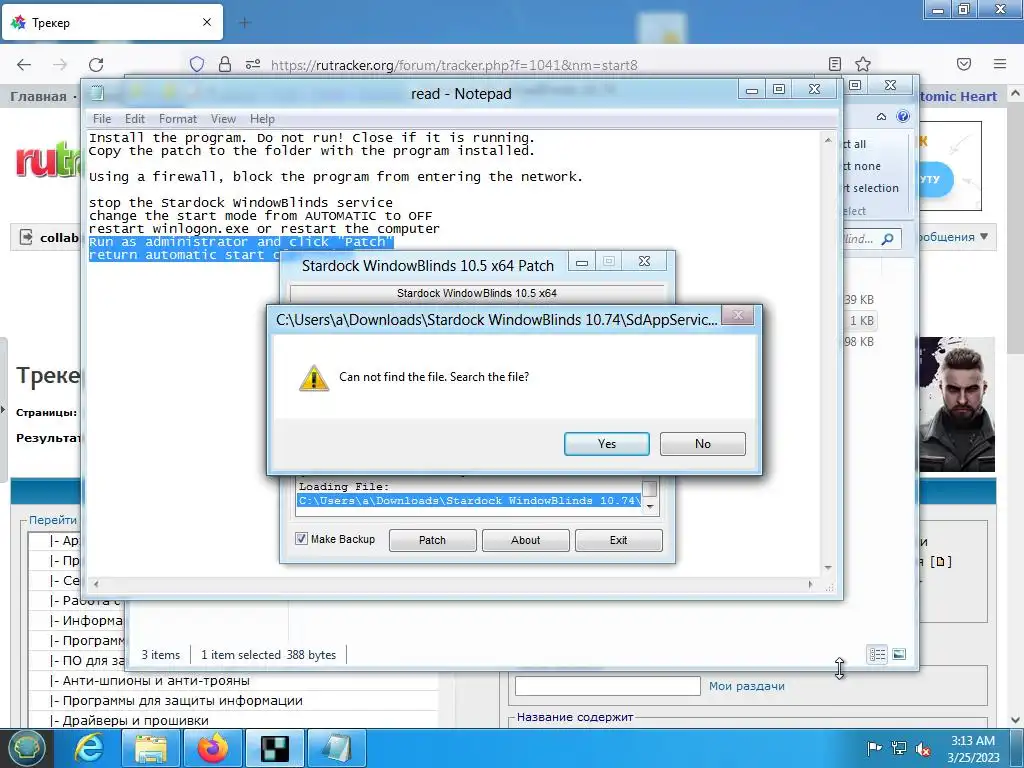Toggle the Make Backup checkbox
1024x768 pixels.
[x=301, y=539]
